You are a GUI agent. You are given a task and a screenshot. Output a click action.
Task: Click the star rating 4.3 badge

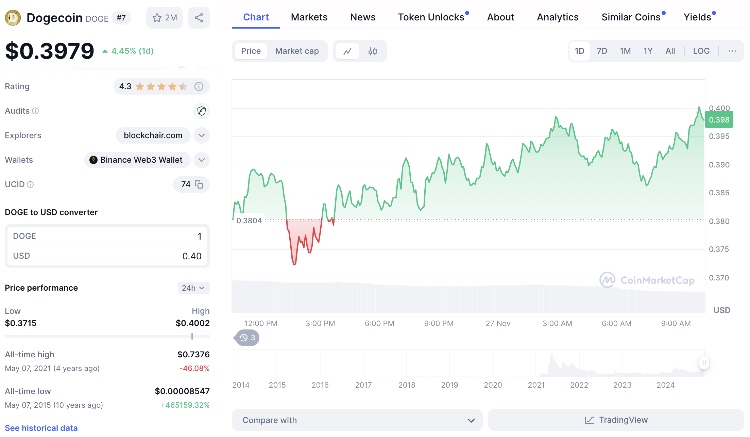(x=162, y=87)
